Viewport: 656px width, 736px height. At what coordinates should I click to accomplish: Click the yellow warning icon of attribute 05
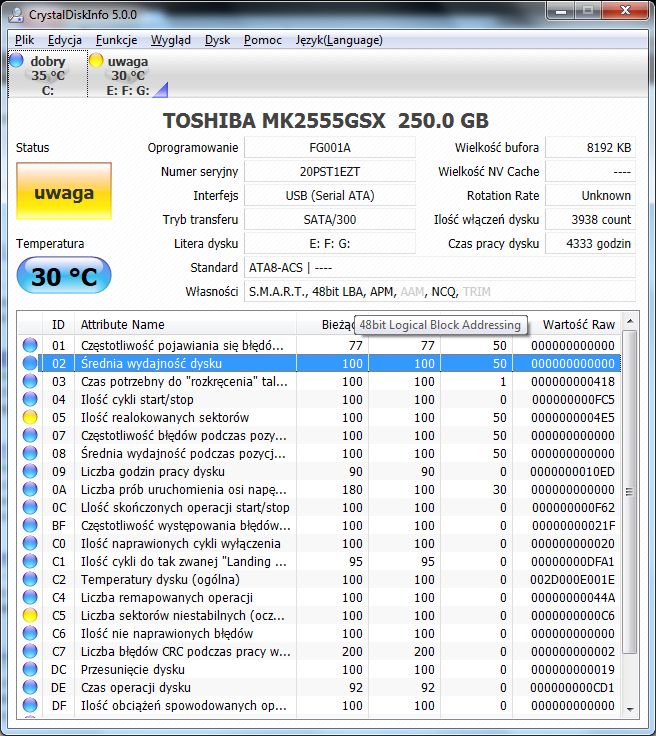30,417
